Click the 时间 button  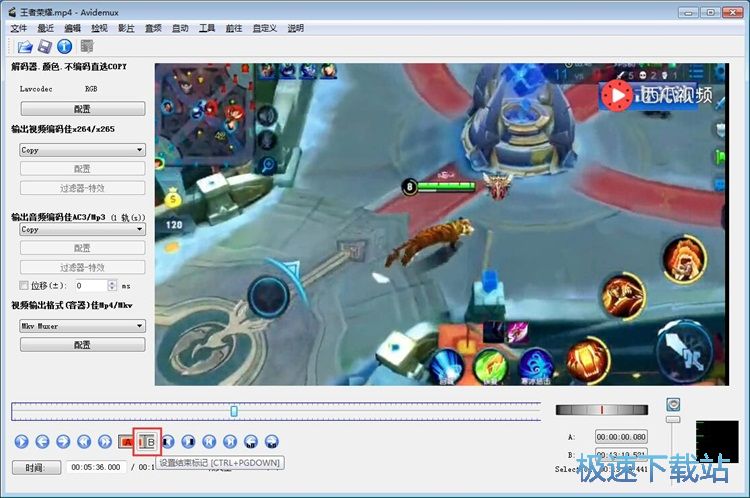click(36, 467)
